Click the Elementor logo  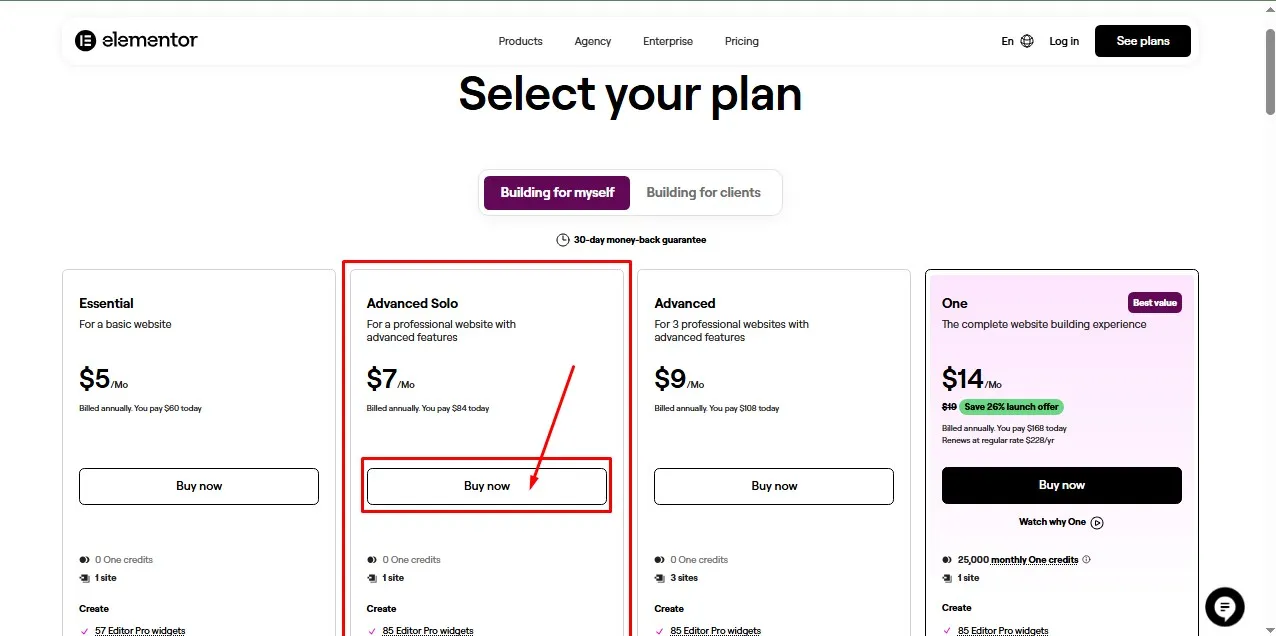[136, 40]
